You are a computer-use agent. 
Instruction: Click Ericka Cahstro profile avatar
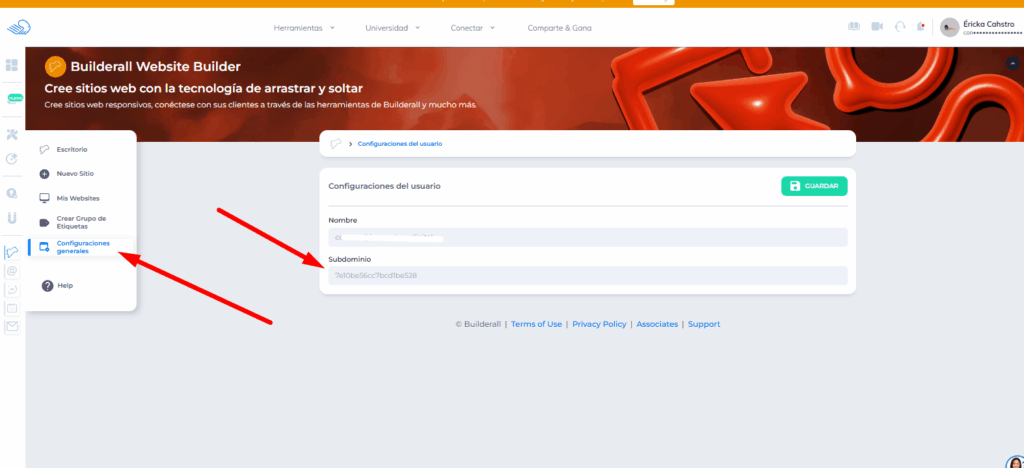pyautogui.click(x=949, y=27)
